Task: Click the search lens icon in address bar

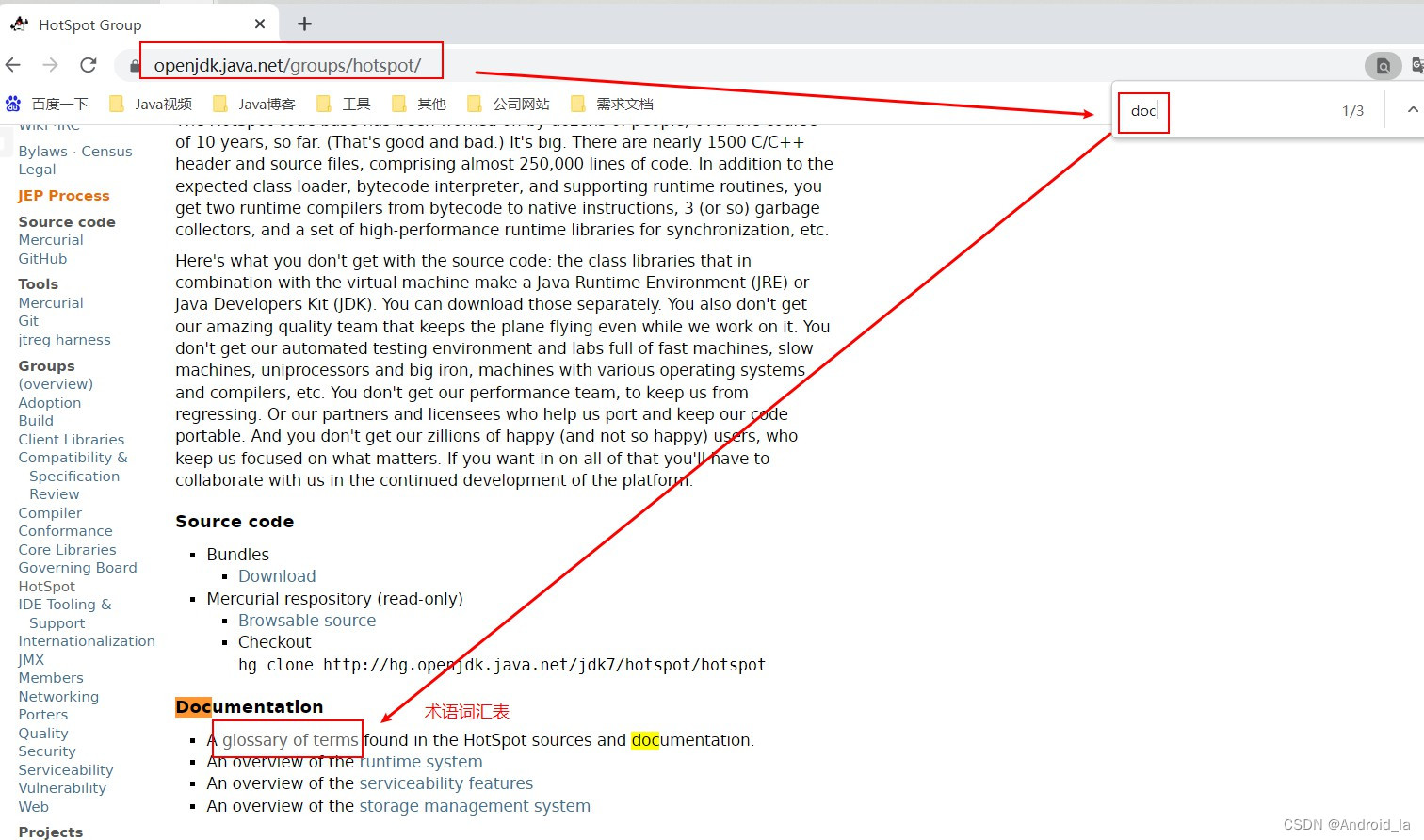Action: pyautogui.click(x=1383, y=66)
